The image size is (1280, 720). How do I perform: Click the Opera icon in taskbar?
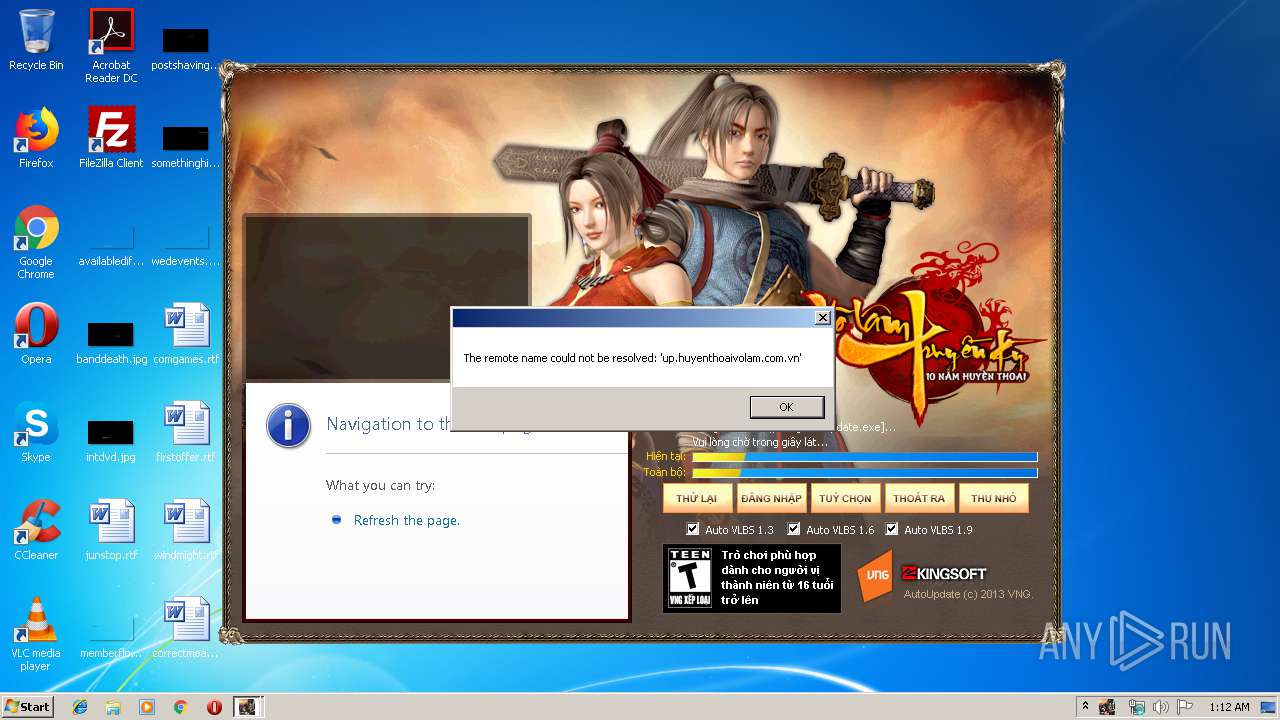[214, 706]
